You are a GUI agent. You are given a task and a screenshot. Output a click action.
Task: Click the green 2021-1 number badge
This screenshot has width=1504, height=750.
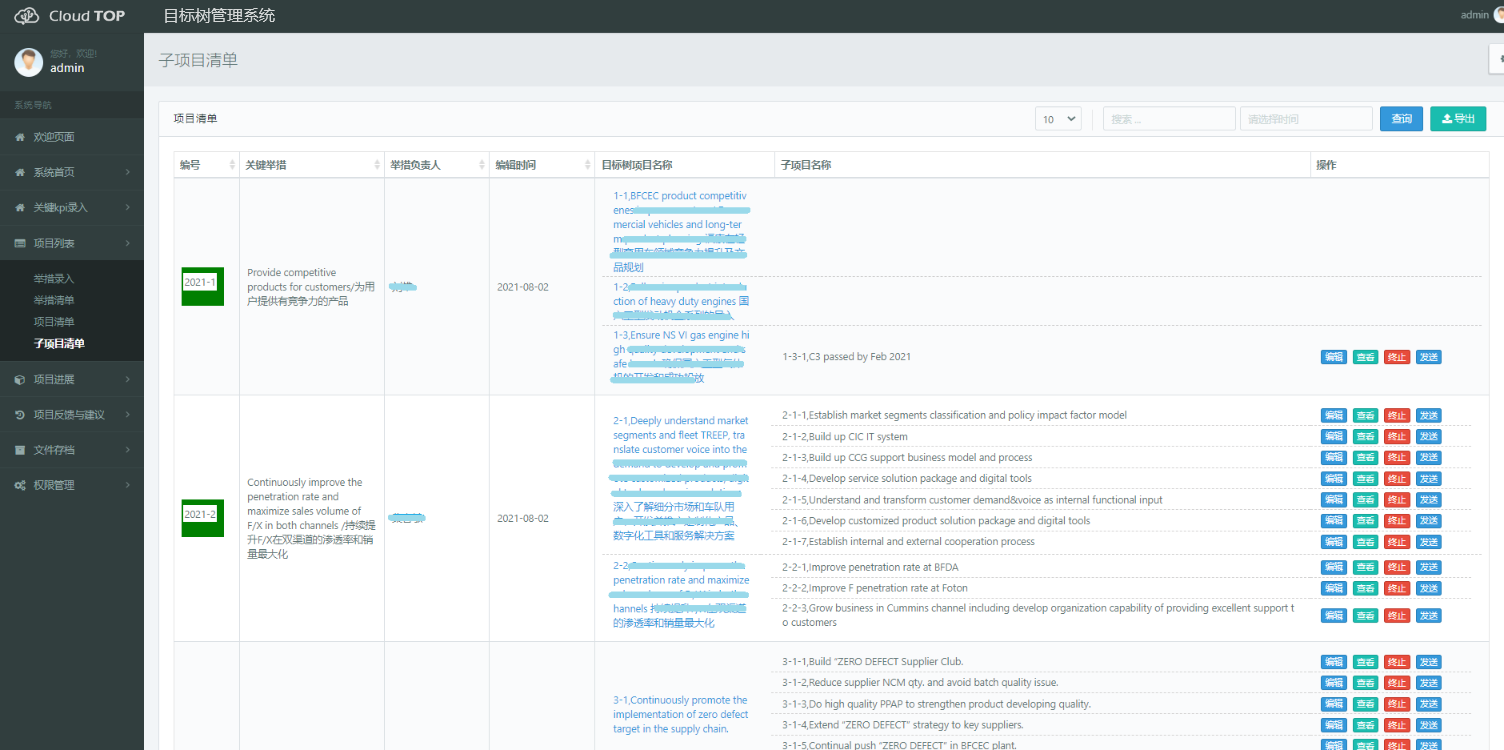coord(202,287)
